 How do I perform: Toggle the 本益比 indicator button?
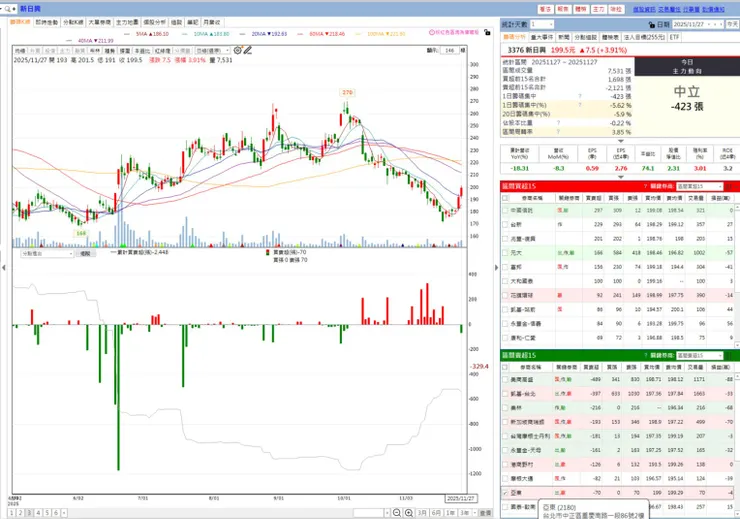(142, 50)
